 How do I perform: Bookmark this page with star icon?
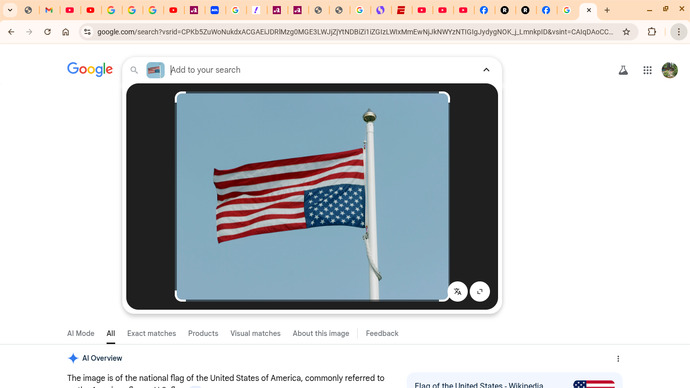(626, 32)
